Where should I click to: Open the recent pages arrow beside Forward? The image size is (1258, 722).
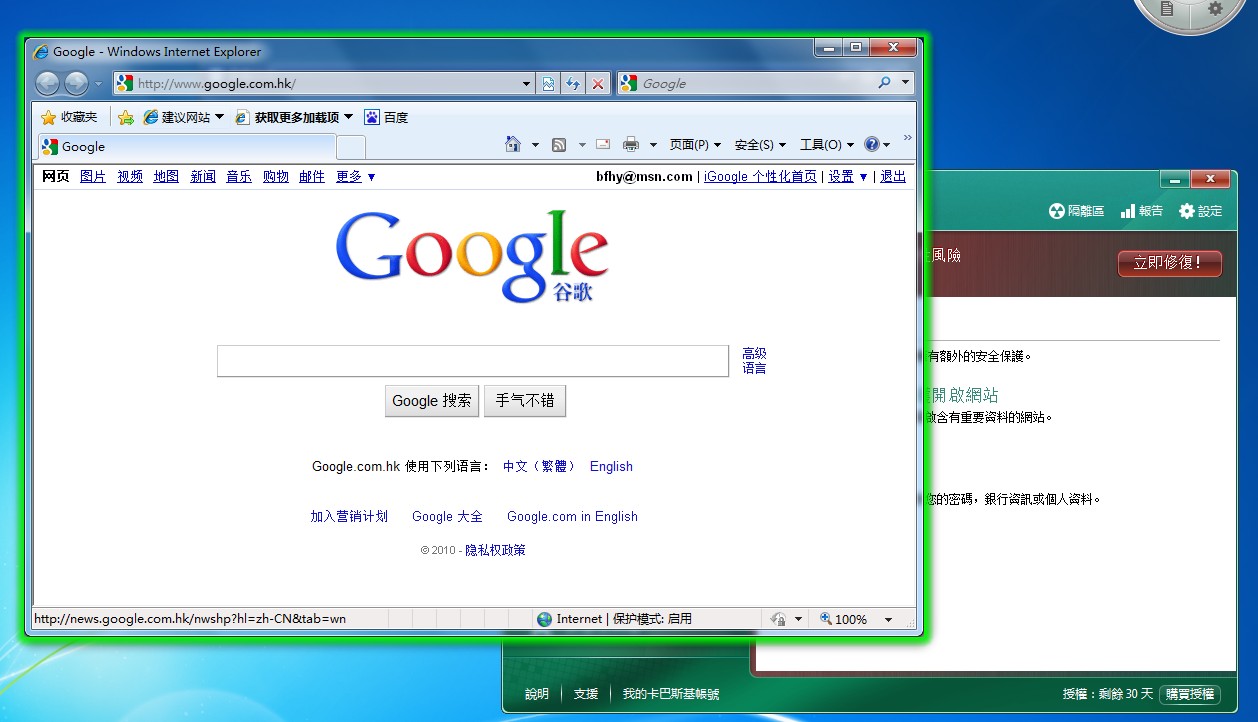[x=98, y=84]
